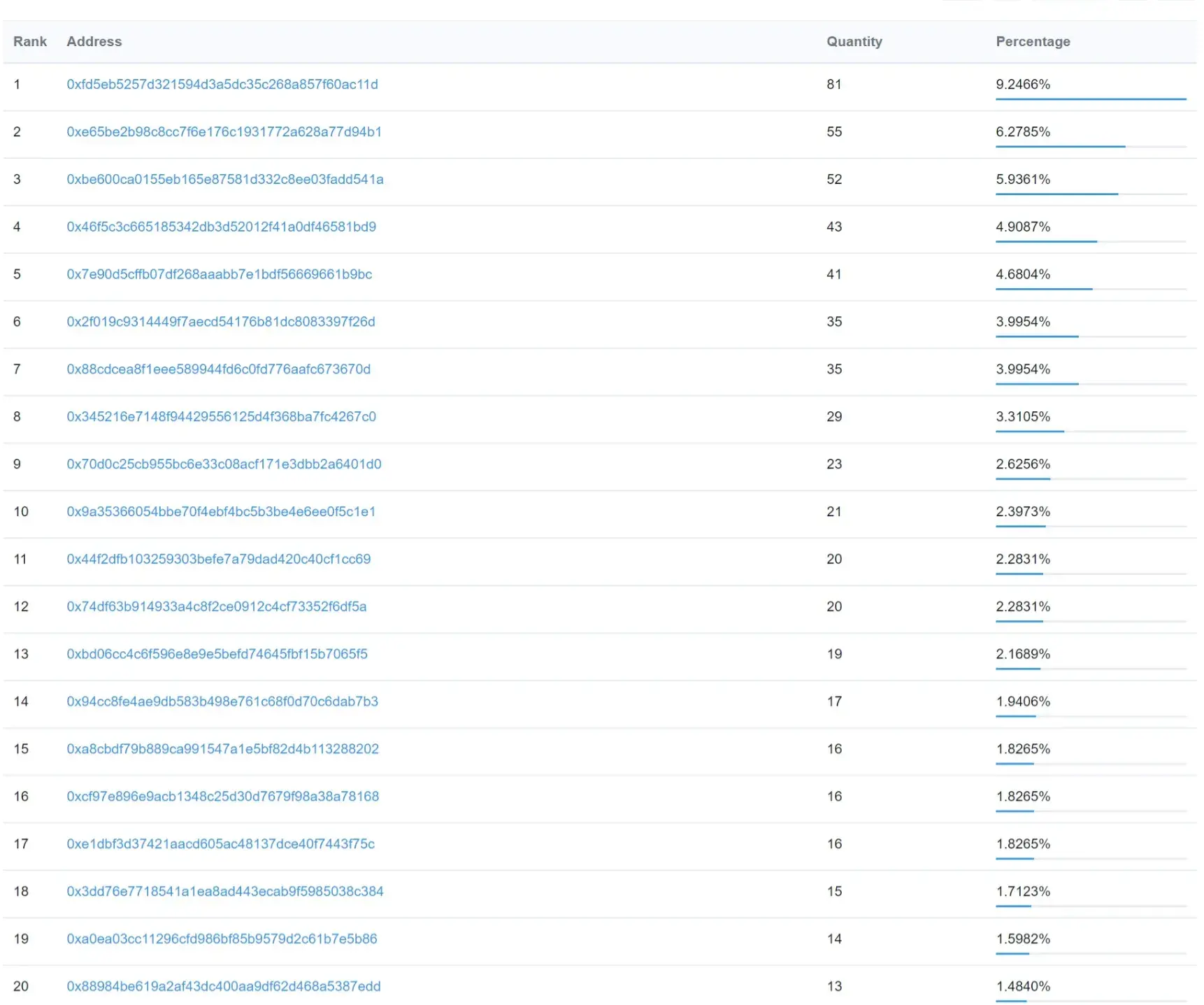
Task: Open address 0xfd5eb5257d321594d3a5dc35c268a857f60ac11d
Action: 222,85
